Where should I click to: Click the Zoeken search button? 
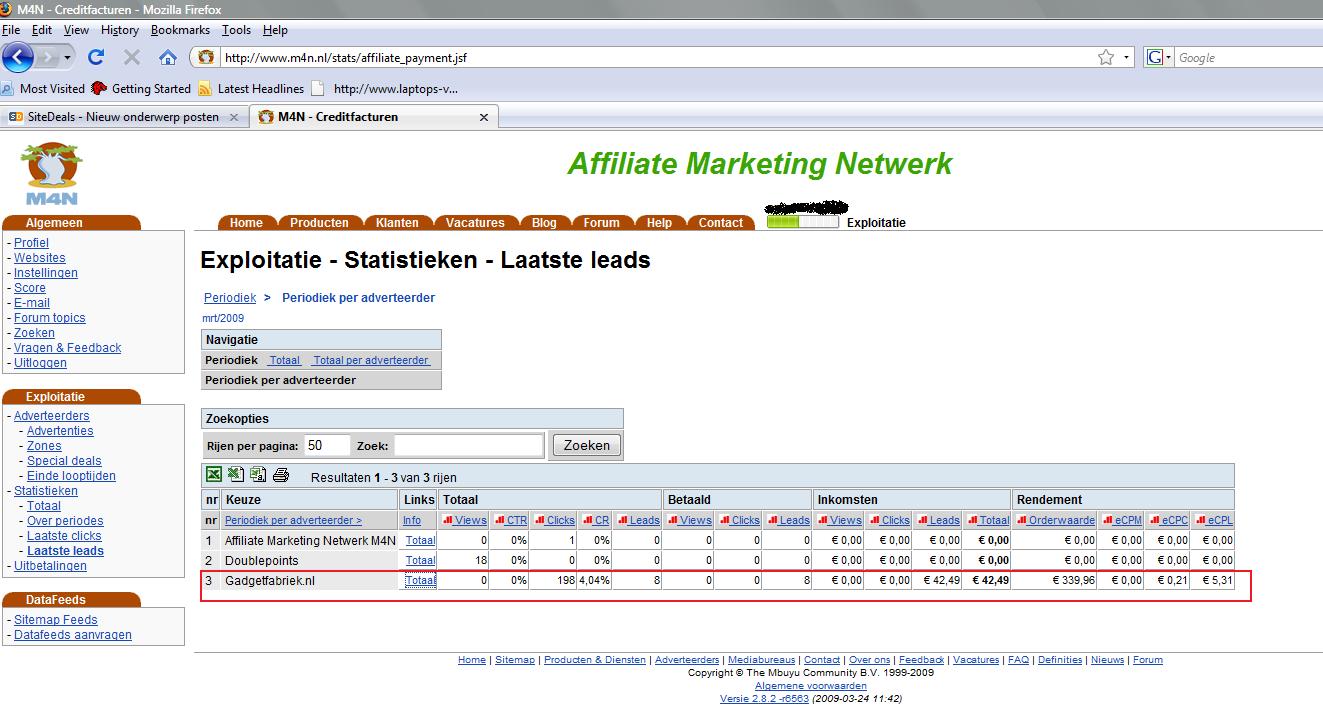click(x=586, y=445)
